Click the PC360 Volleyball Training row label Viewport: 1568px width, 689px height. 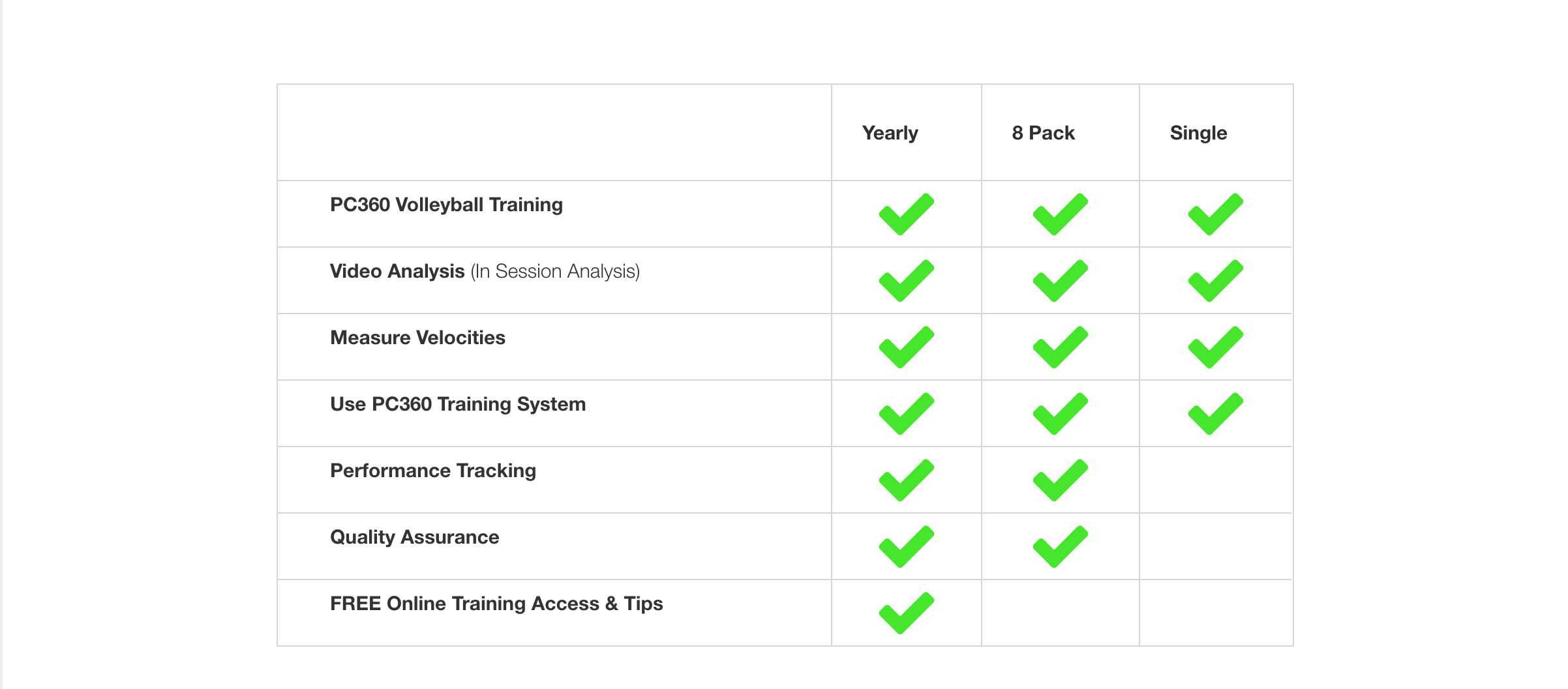(x=446, y=205)
